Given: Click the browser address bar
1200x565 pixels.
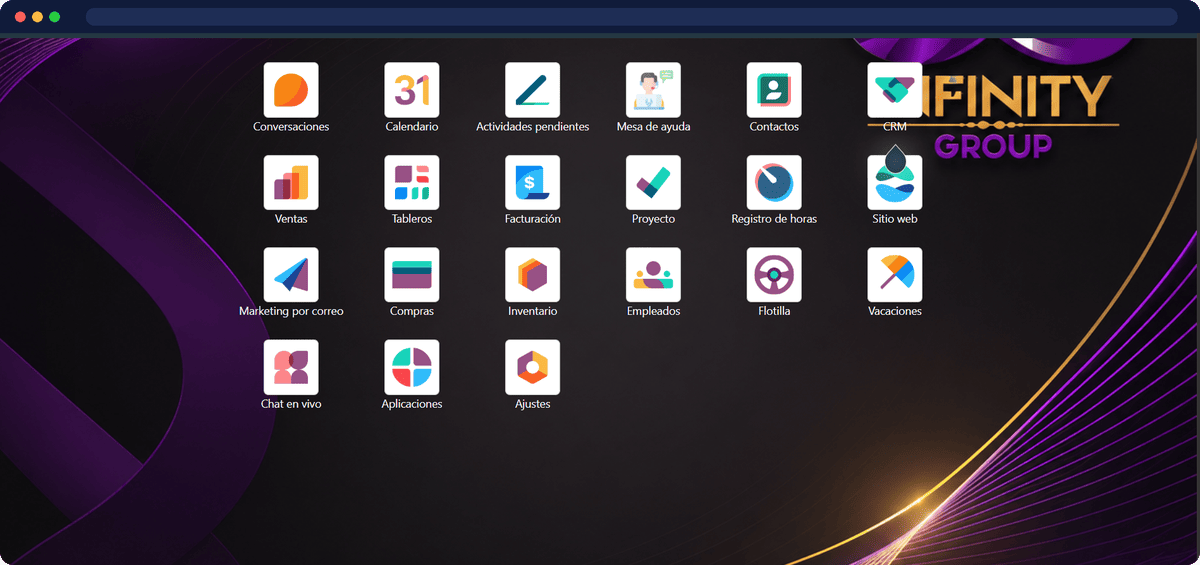Looking at the screenshot, I should (631, 17).
